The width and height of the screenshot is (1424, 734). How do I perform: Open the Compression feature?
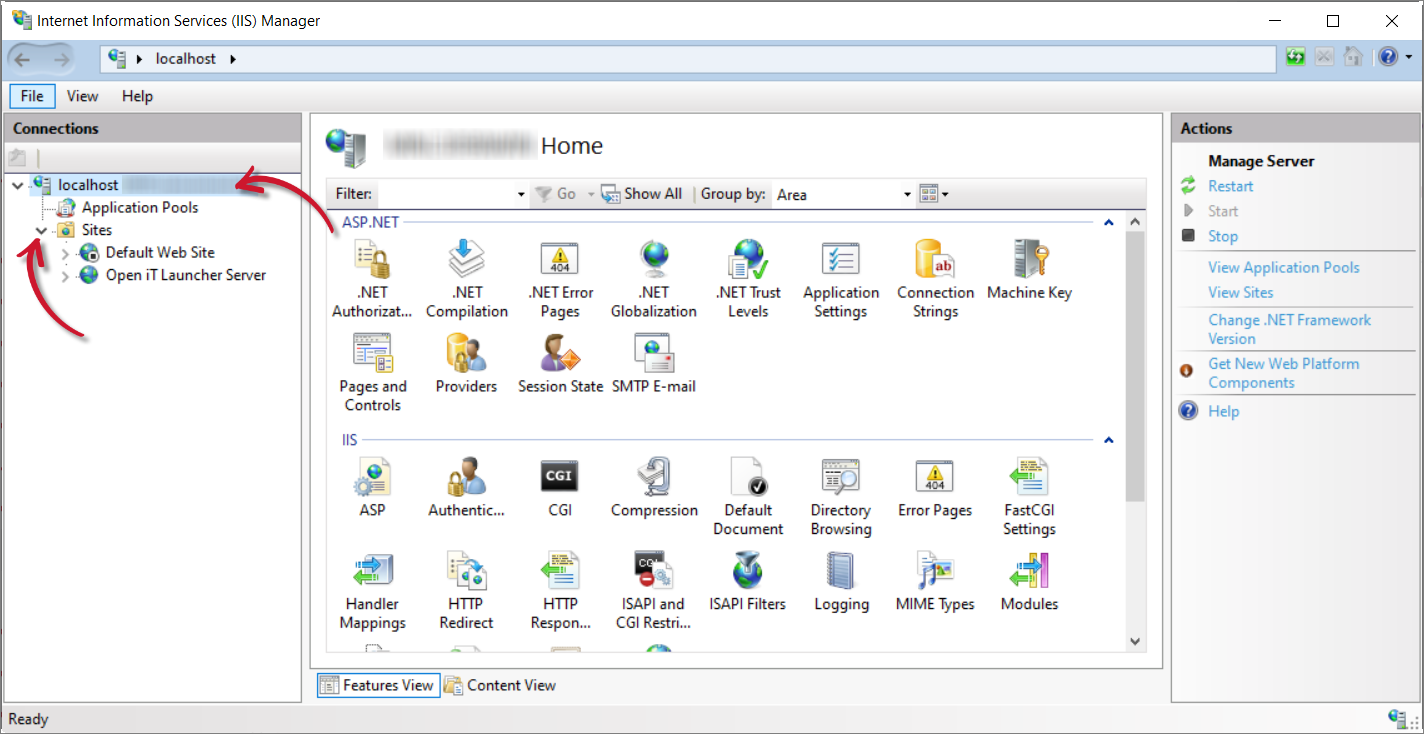coord(654,478)
